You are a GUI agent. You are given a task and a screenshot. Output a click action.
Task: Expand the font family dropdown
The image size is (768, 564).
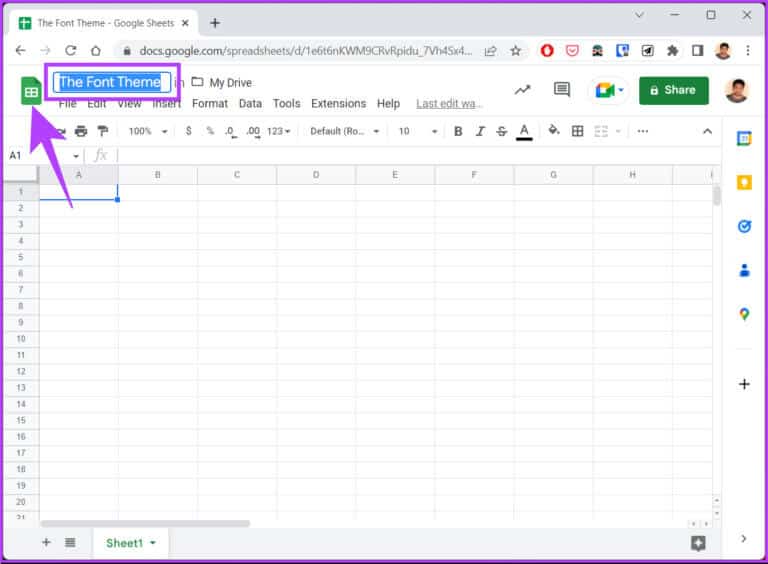point(345,131)
